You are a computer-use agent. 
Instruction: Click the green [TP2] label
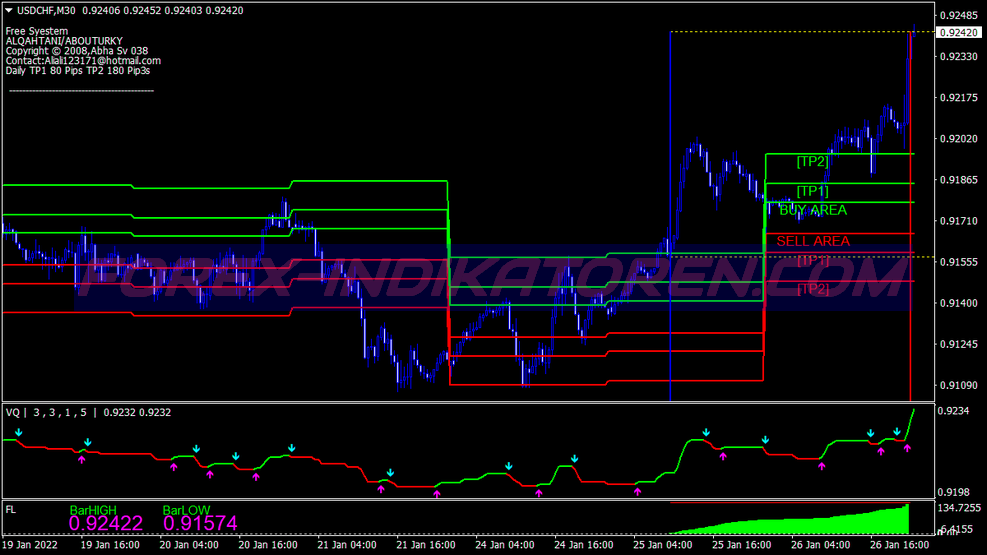coord(812,162)
